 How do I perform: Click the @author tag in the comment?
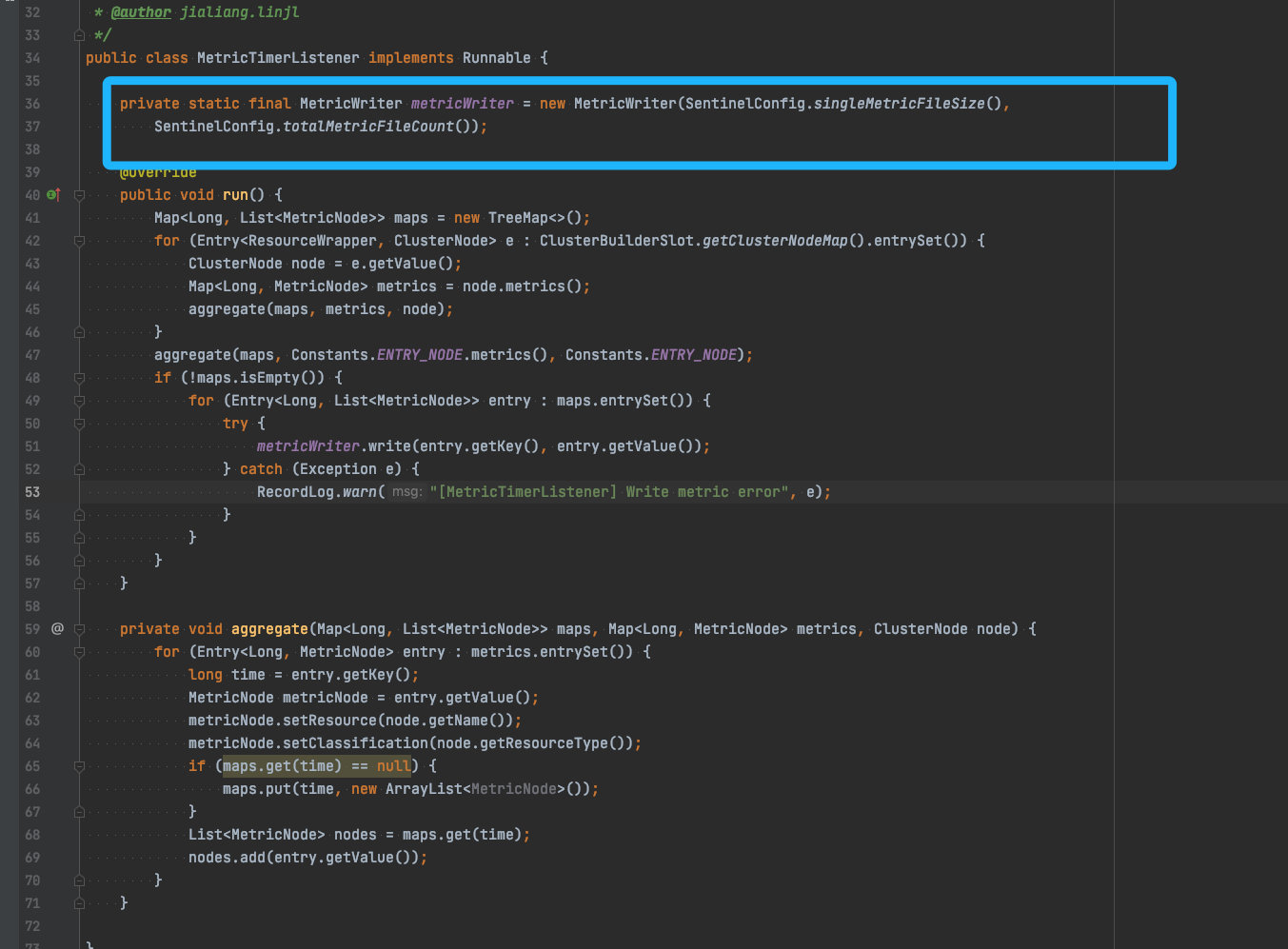click(141, 12)
